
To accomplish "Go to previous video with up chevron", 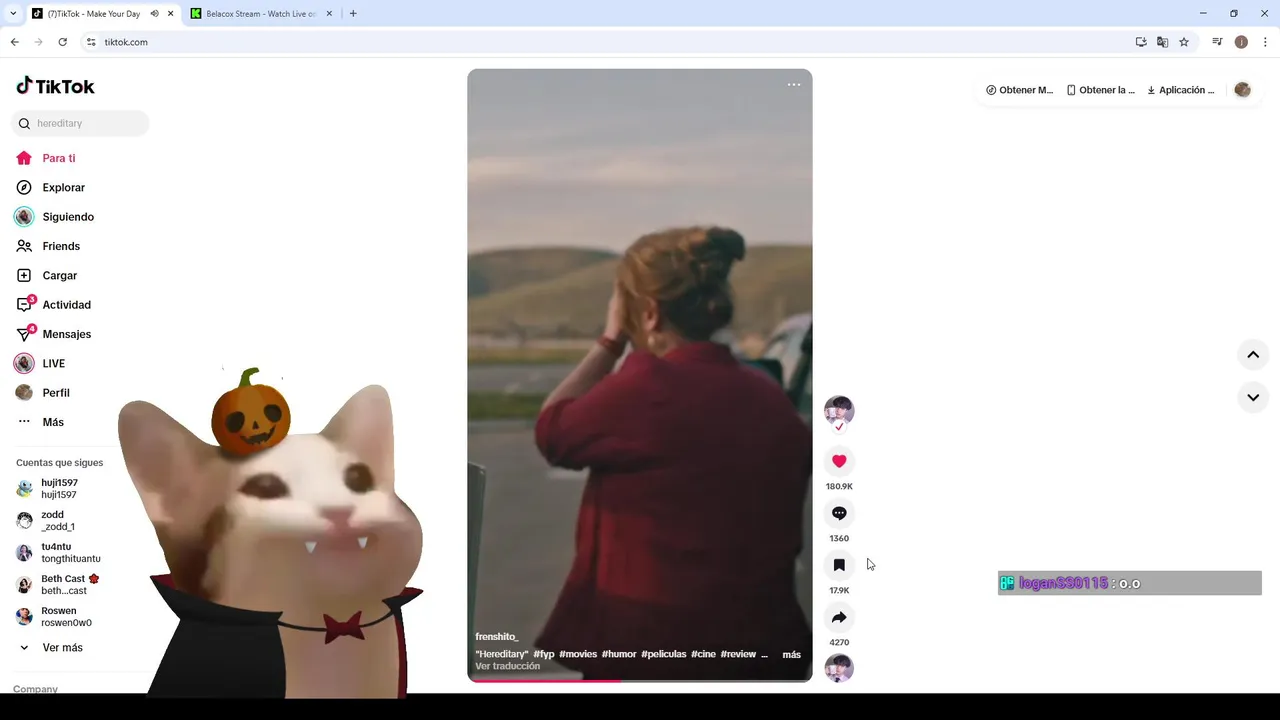I will coord(1253,355).
